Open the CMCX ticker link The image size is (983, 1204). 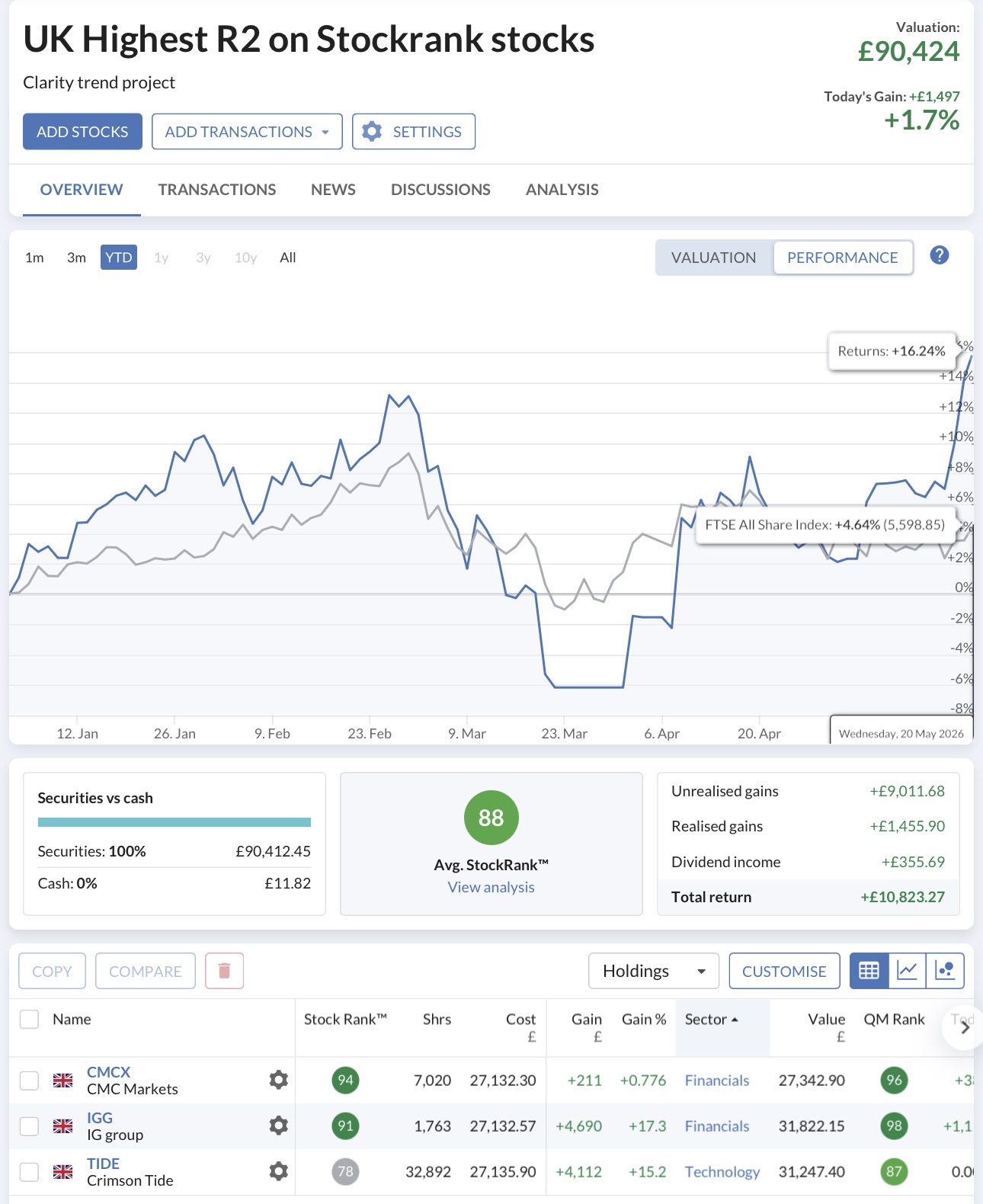click(x=109, y=1071)
